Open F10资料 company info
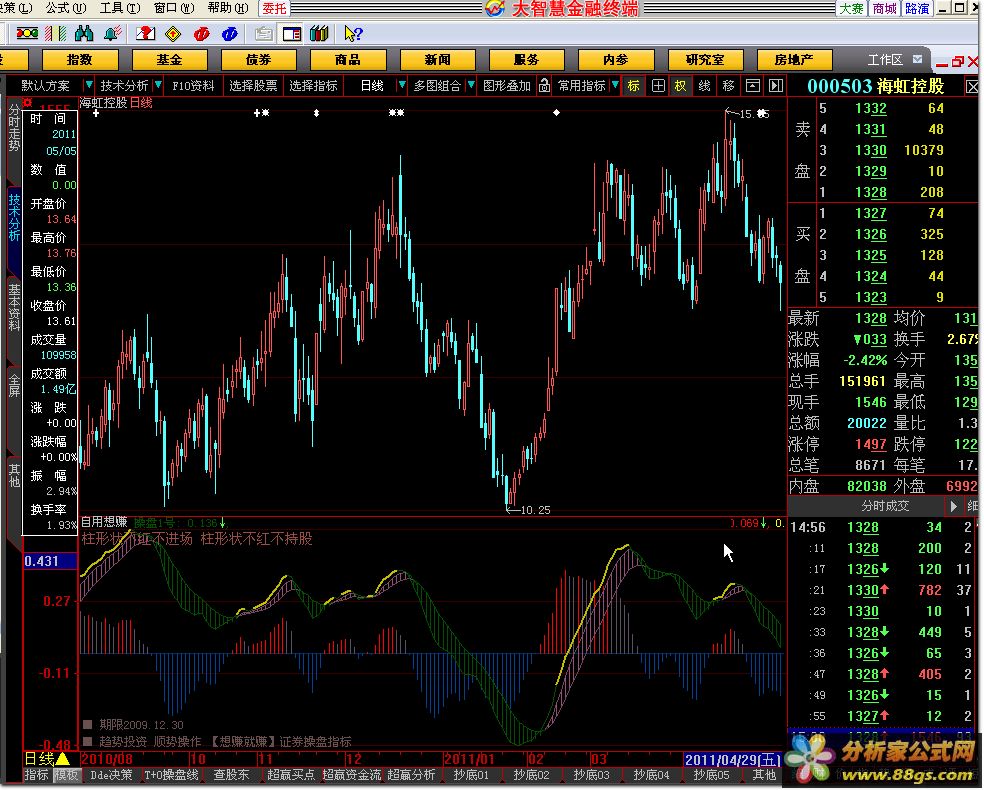 pyautogui.click(x=193, y=85)
